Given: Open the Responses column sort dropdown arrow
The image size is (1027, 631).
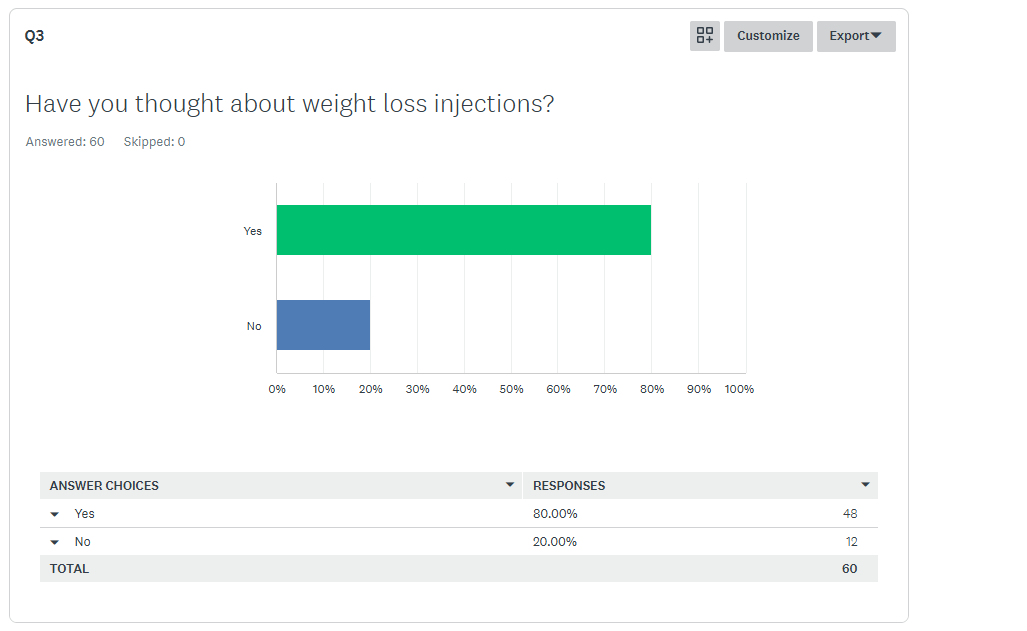Looking at the screenshot, I should pos(865,485).
